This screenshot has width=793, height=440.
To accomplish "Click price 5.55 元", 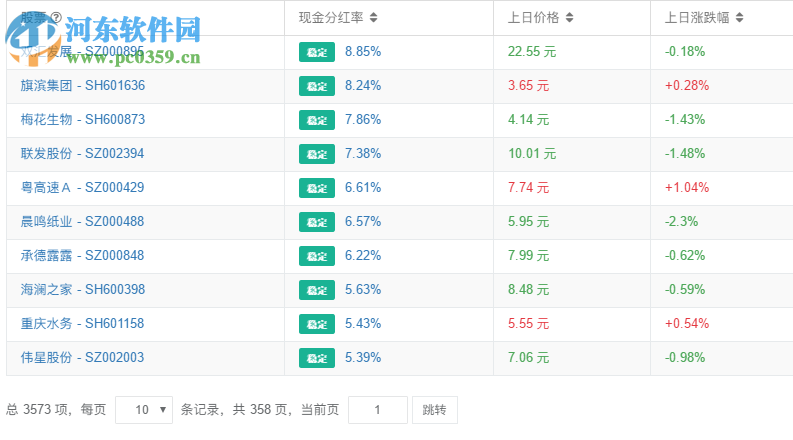I will [528, 323].
